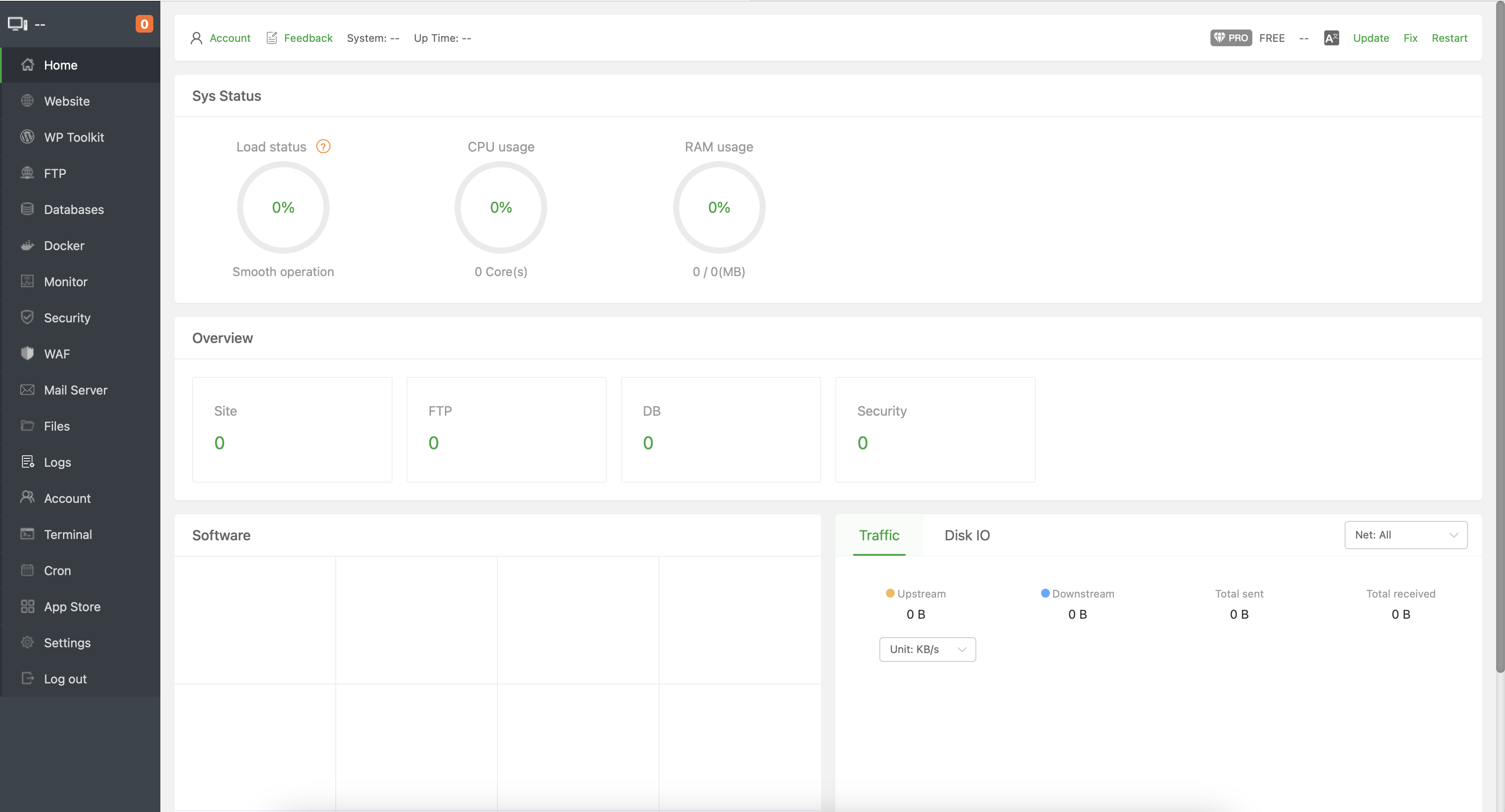
Task: Open the Unit: KB/s dropdown
Action: pyautogui.click(x=927, y=649)
